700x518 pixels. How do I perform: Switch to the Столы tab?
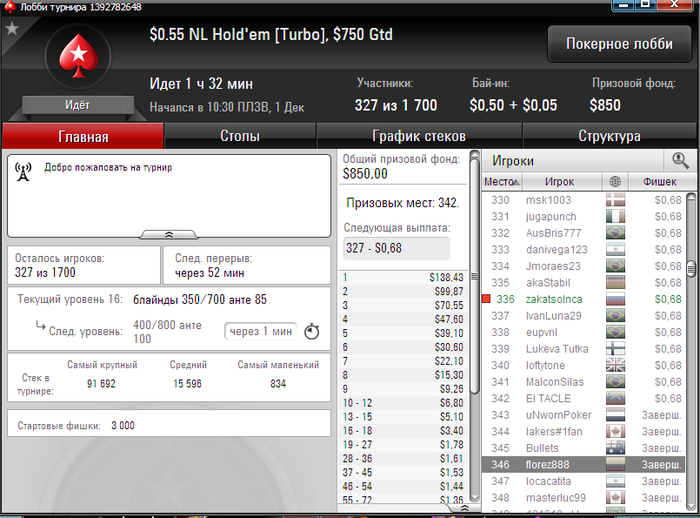pyautogui.click(x=240, y=136)
